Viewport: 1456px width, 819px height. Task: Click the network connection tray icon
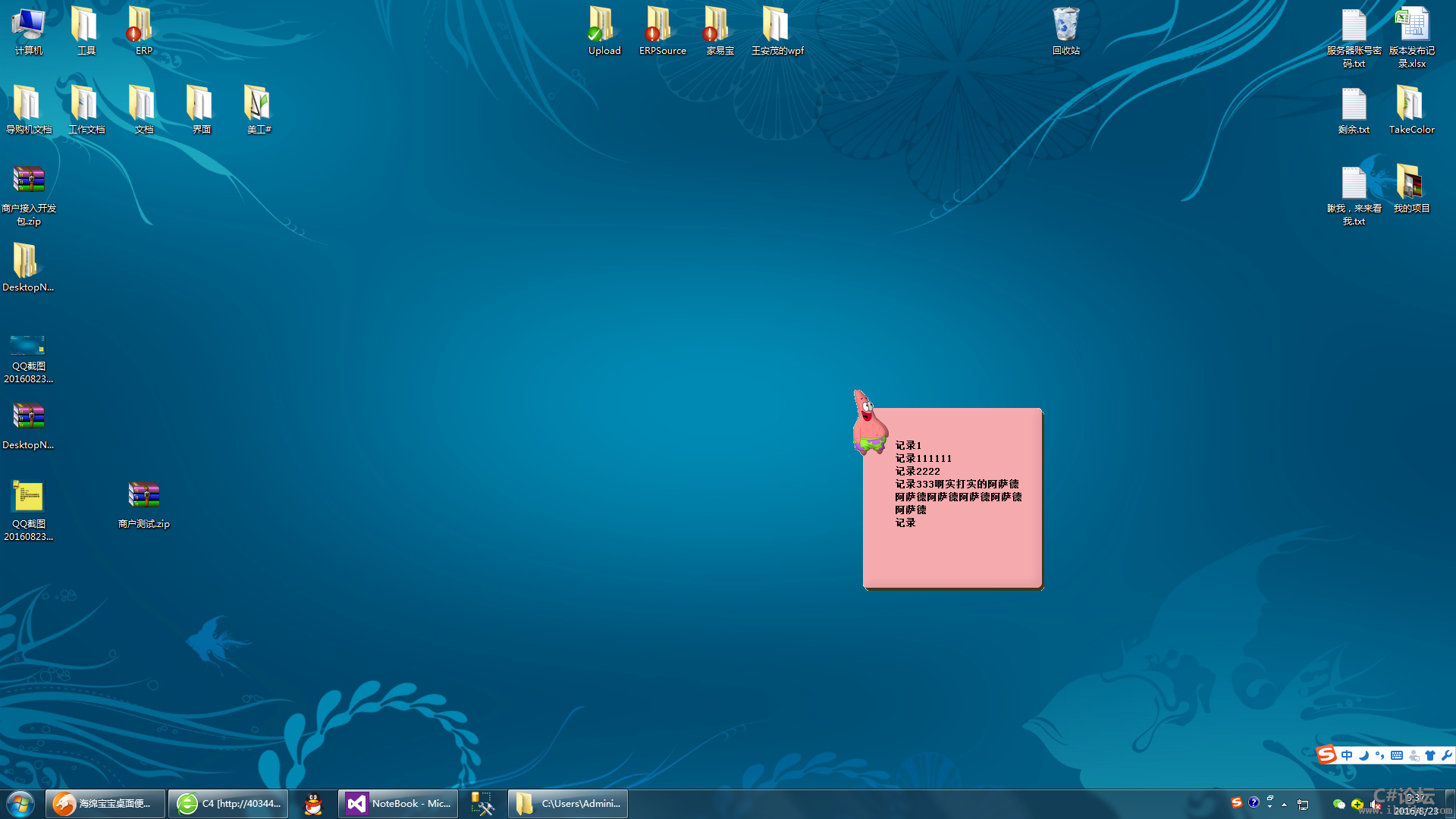1303,805
